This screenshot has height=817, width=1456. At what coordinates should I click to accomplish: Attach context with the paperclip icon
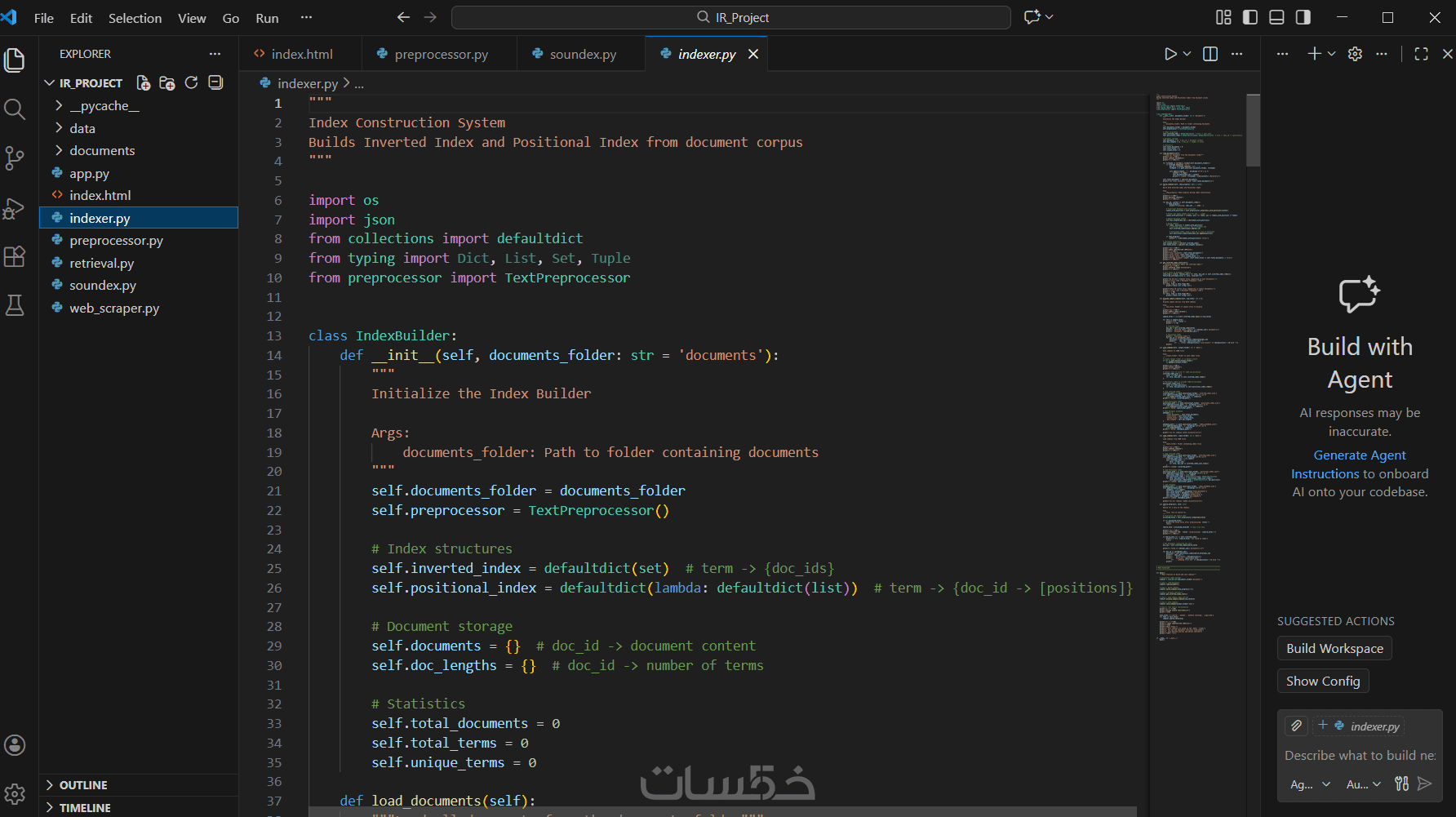(x=1296, y=726)
